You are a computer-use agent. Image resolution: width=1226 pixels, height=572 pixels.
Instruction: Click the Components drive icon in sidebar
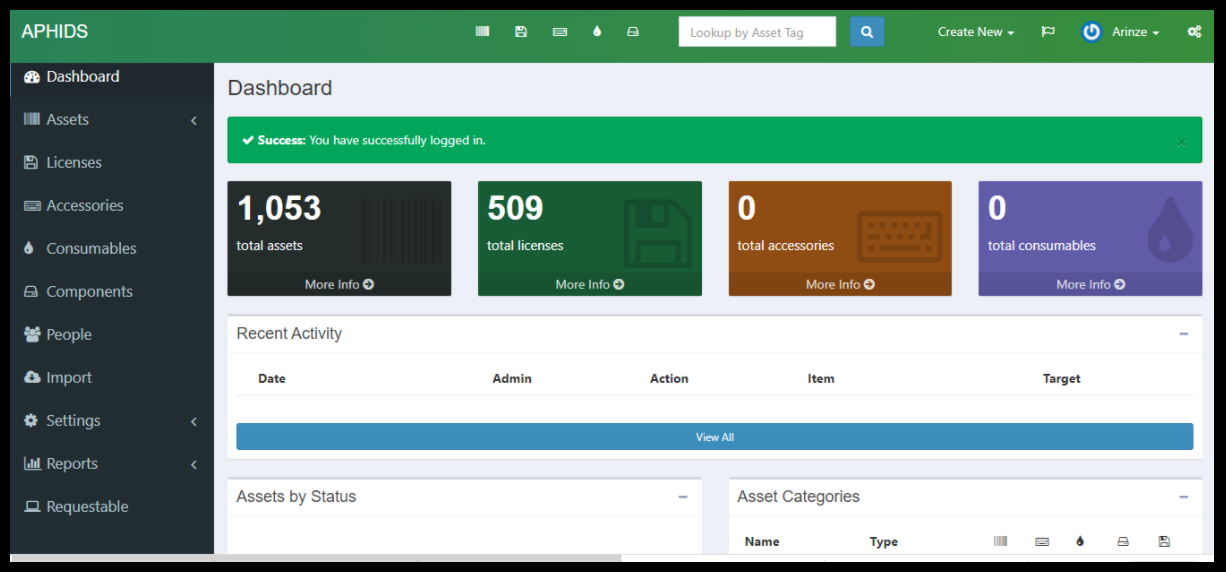click(31, 291)
